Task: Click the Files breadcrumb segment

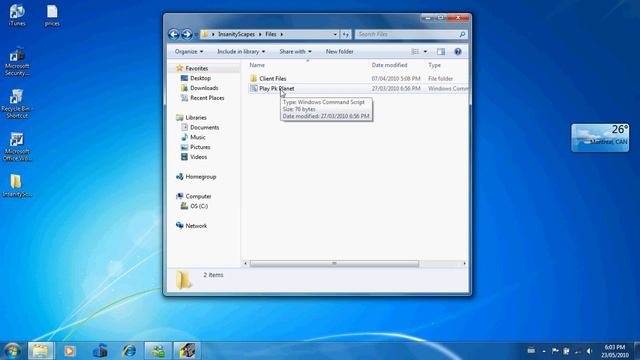Action: coord(271,34)
